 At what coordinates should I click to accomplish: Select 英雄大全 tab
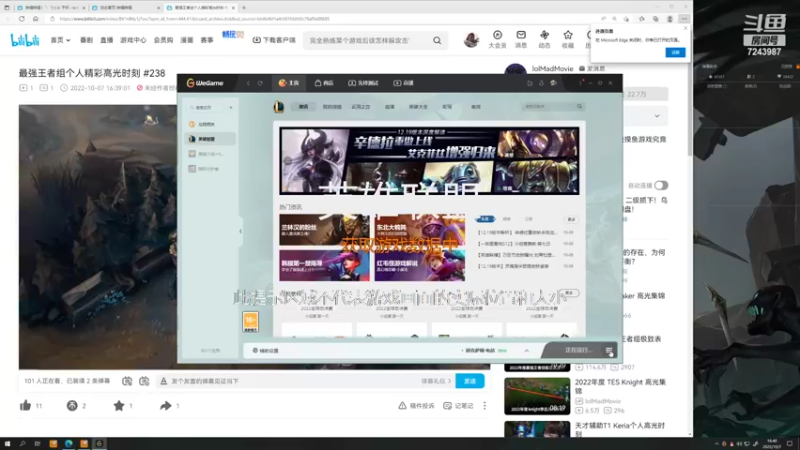point(418,107)
